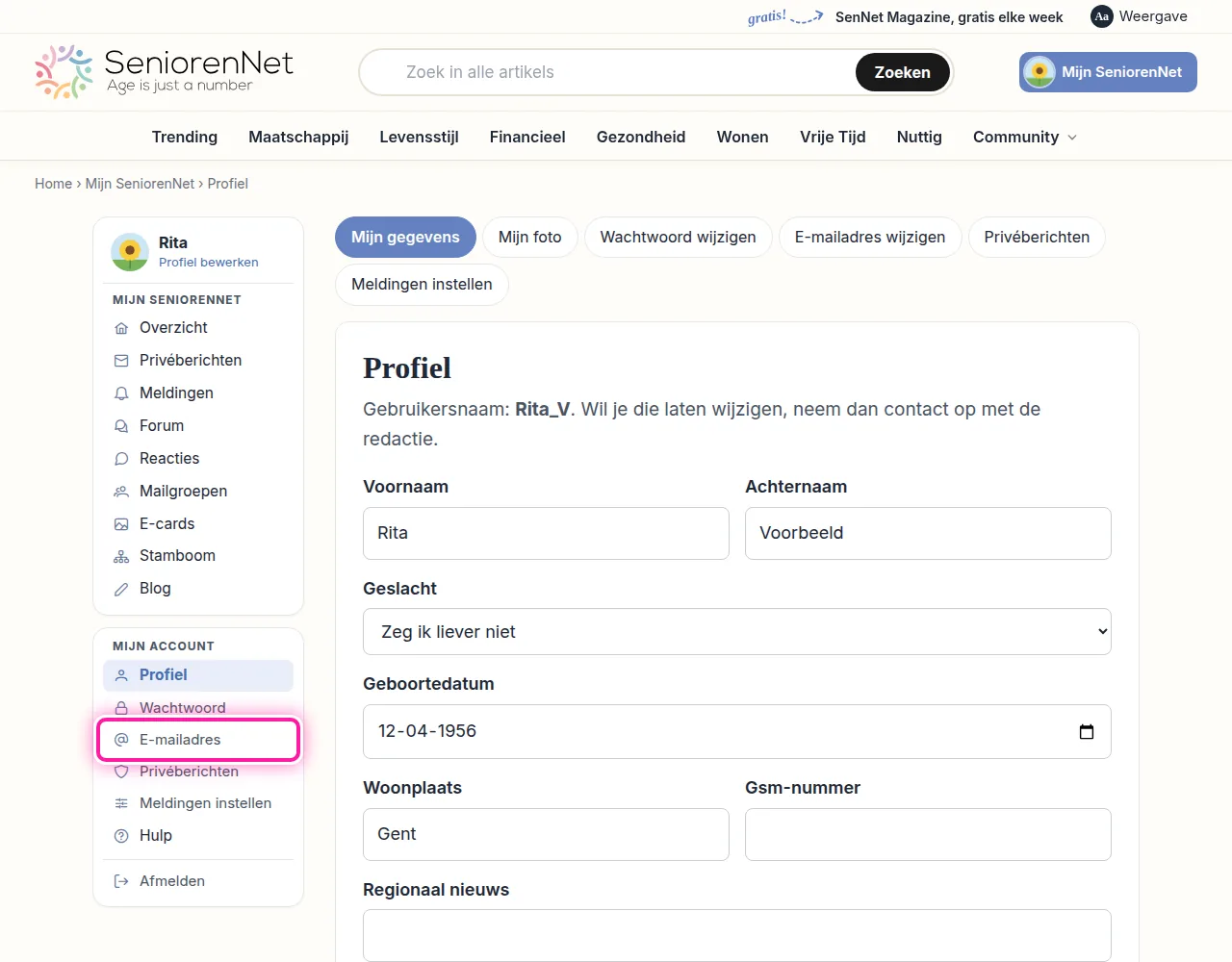Click the sliders icon beside Meldingen instellen
The image size is (1232, 962).
[121, 803]
